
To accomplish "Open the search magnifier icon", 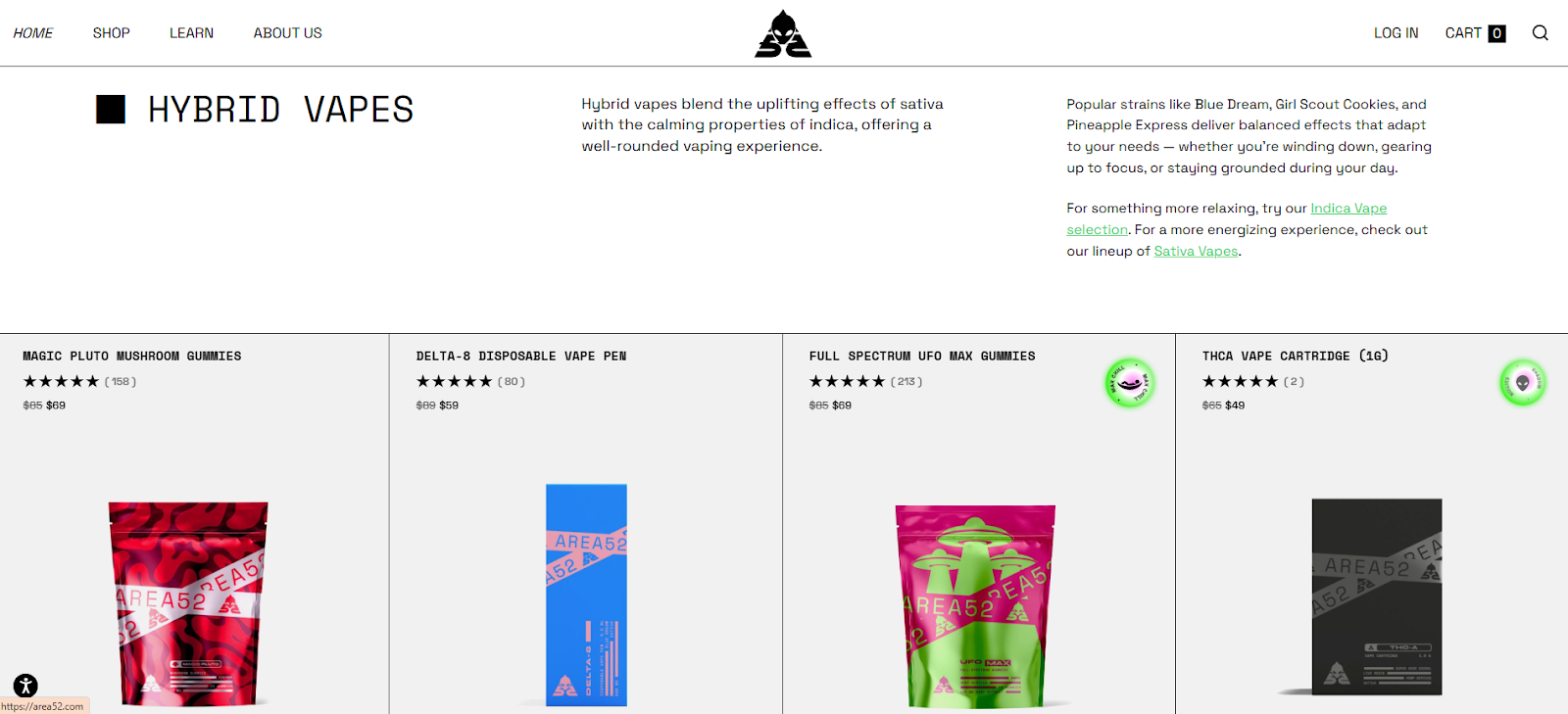I will 1540,33.
